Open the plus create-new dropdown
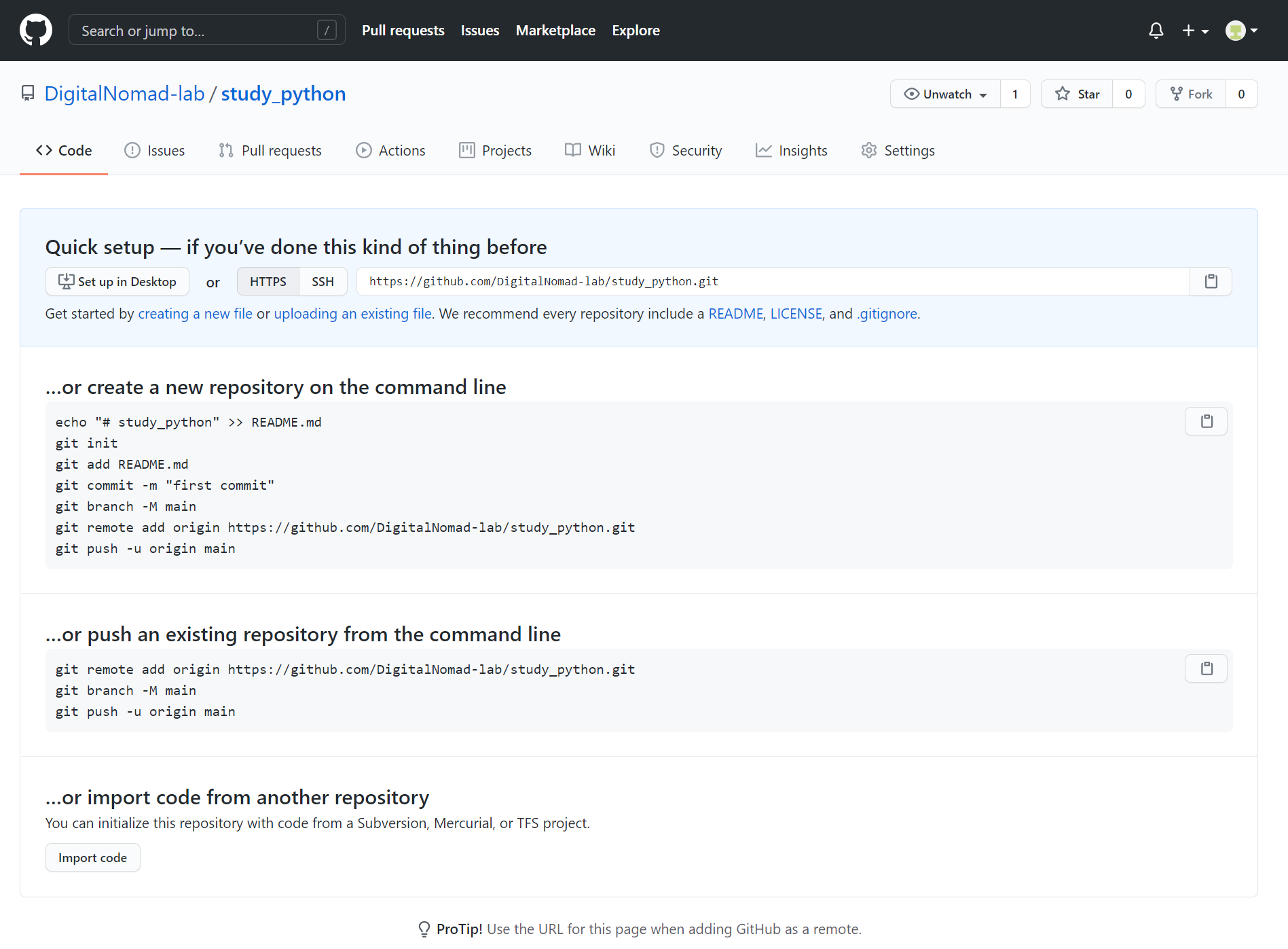Image resolution: width=1288 pixels, height=949 pixels. point(1194,31)
